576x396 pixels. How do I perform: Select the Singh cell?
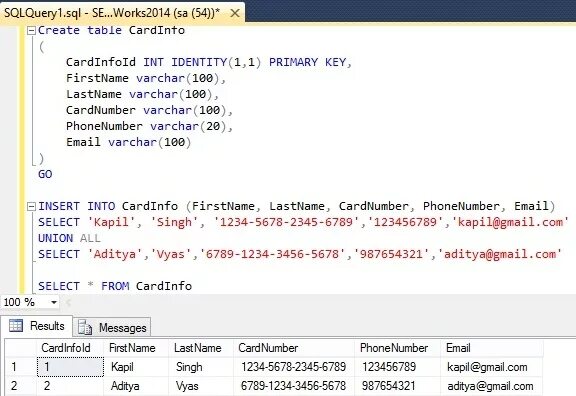coord(201,367)
